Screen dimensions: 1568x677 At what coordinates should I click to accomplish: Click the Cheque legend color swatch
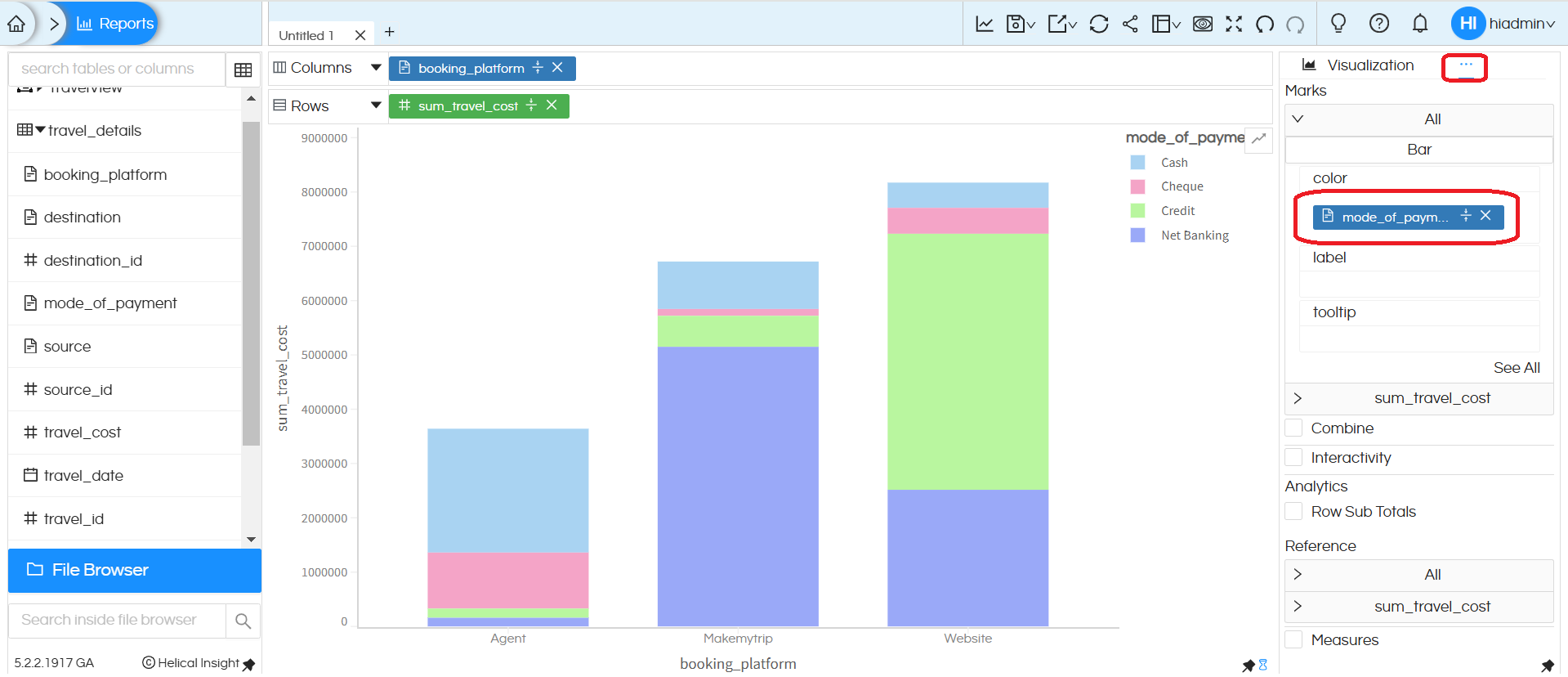pos(1137,186)
